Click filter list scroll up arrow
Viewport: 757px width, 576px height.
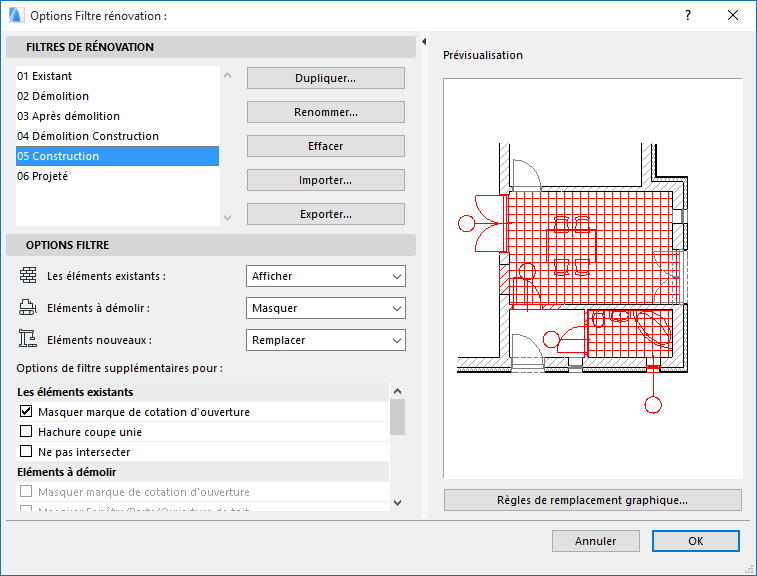[227, 75]
